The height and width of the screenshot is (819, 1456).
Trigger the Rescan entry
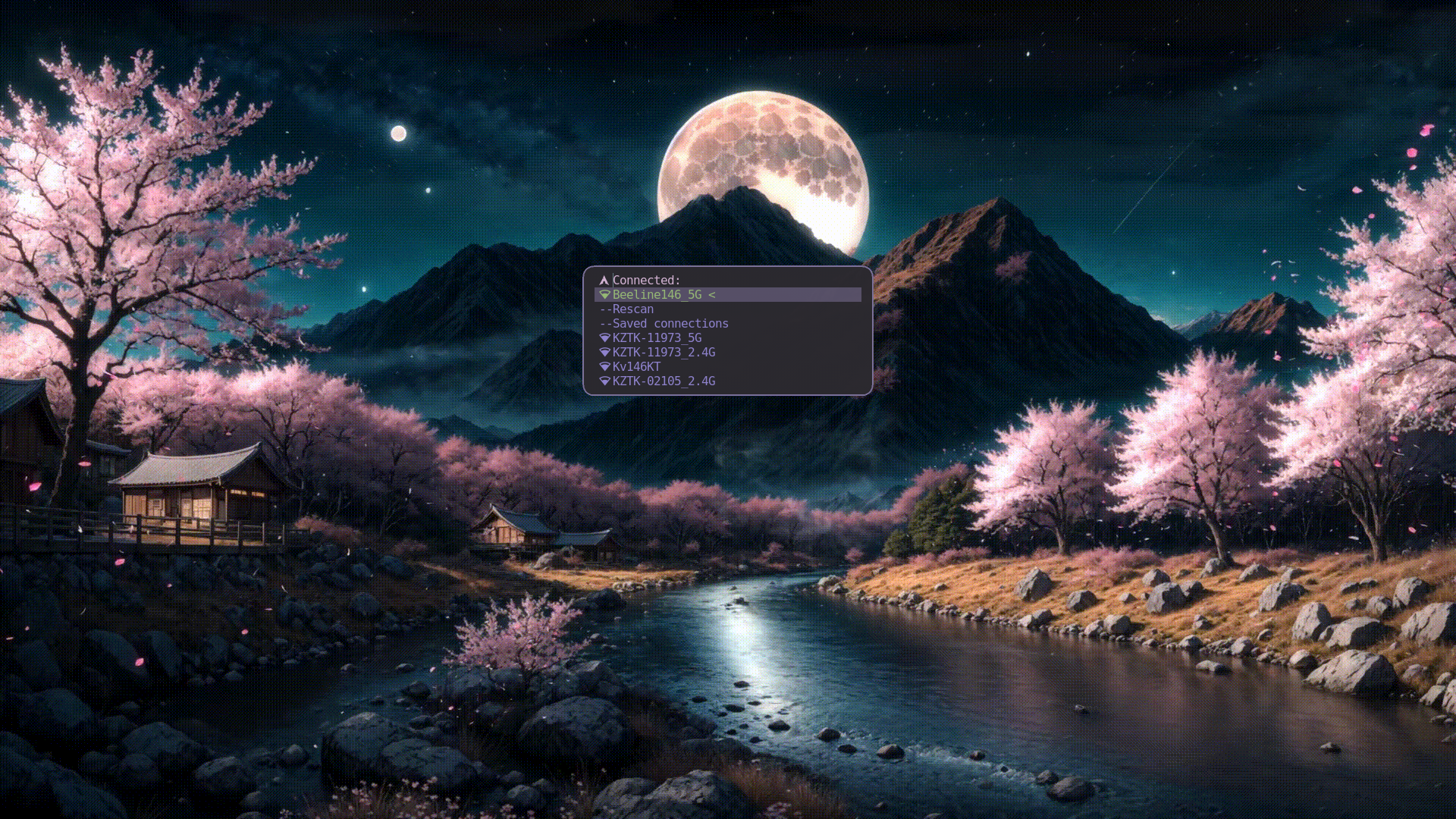point(633,309)
